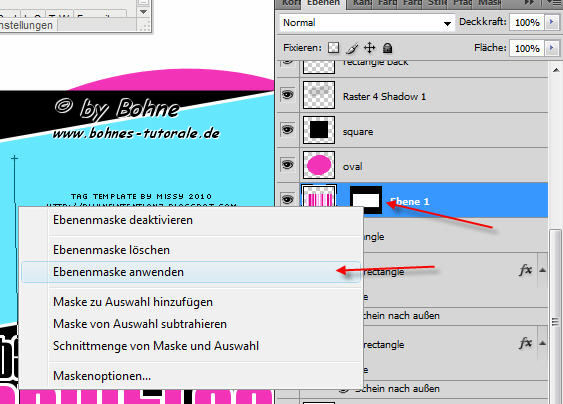Select the oval layer thumbnail
Image resolution: width=563 pixels, height=404 pixels.
point(319,165)
